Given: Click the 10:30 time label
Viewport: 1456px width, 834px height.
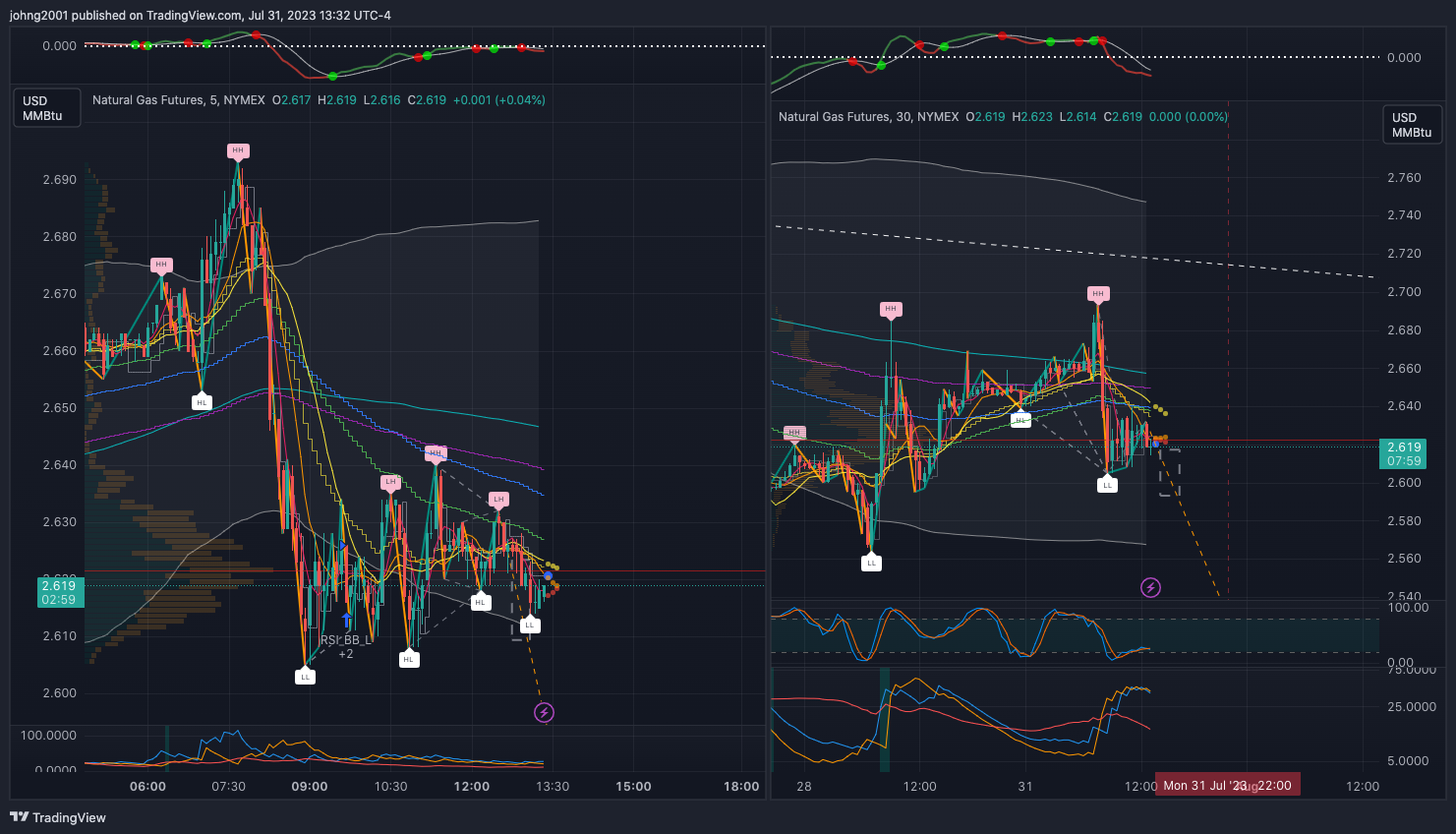Looking at the screenshot, I should coord(390,786).
